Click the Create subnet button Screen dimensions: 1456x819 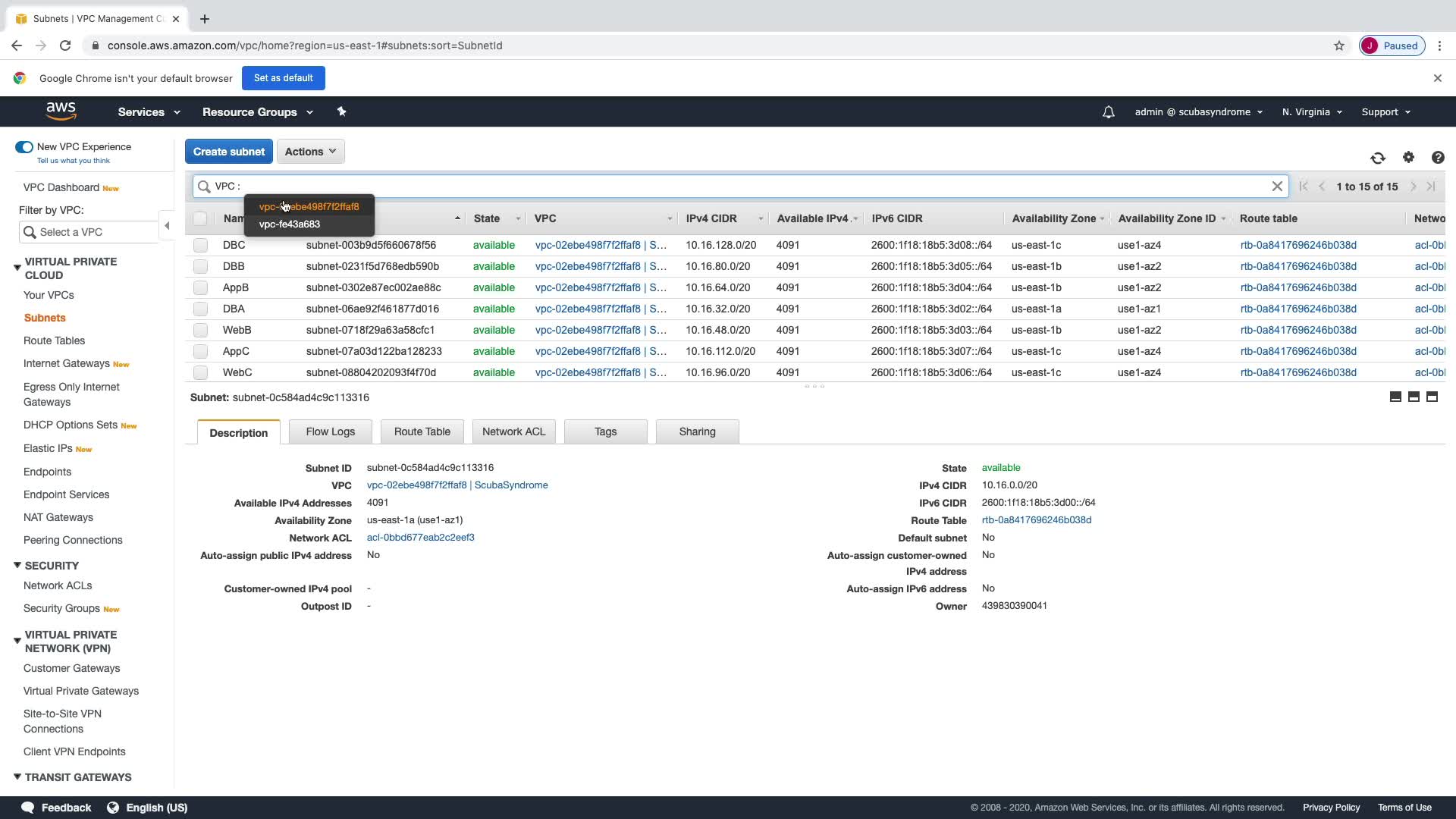pyautogui.click(x=228, y=152)
